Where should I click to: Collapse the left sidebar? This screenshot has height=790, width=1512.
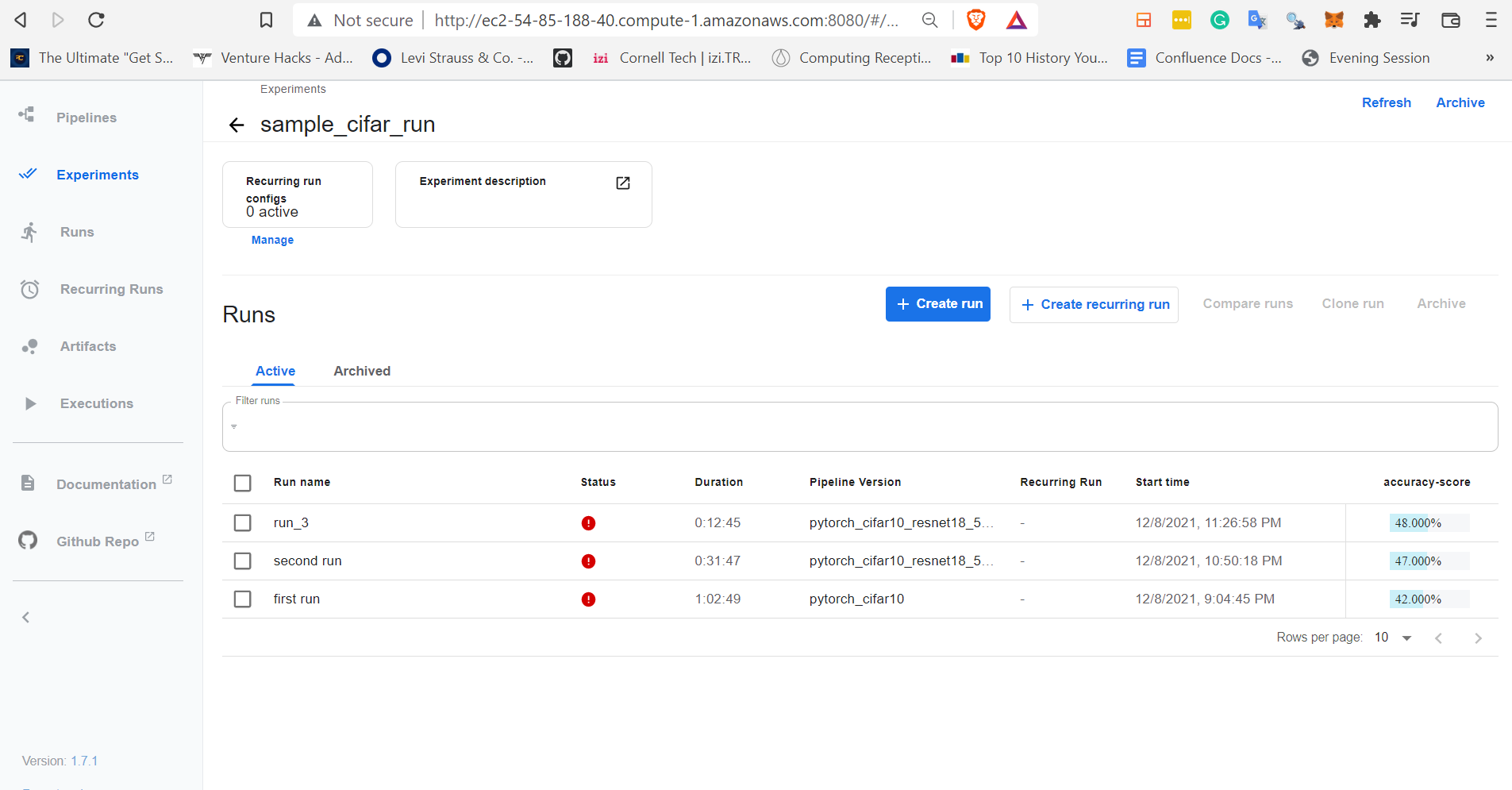click(26, 617)
